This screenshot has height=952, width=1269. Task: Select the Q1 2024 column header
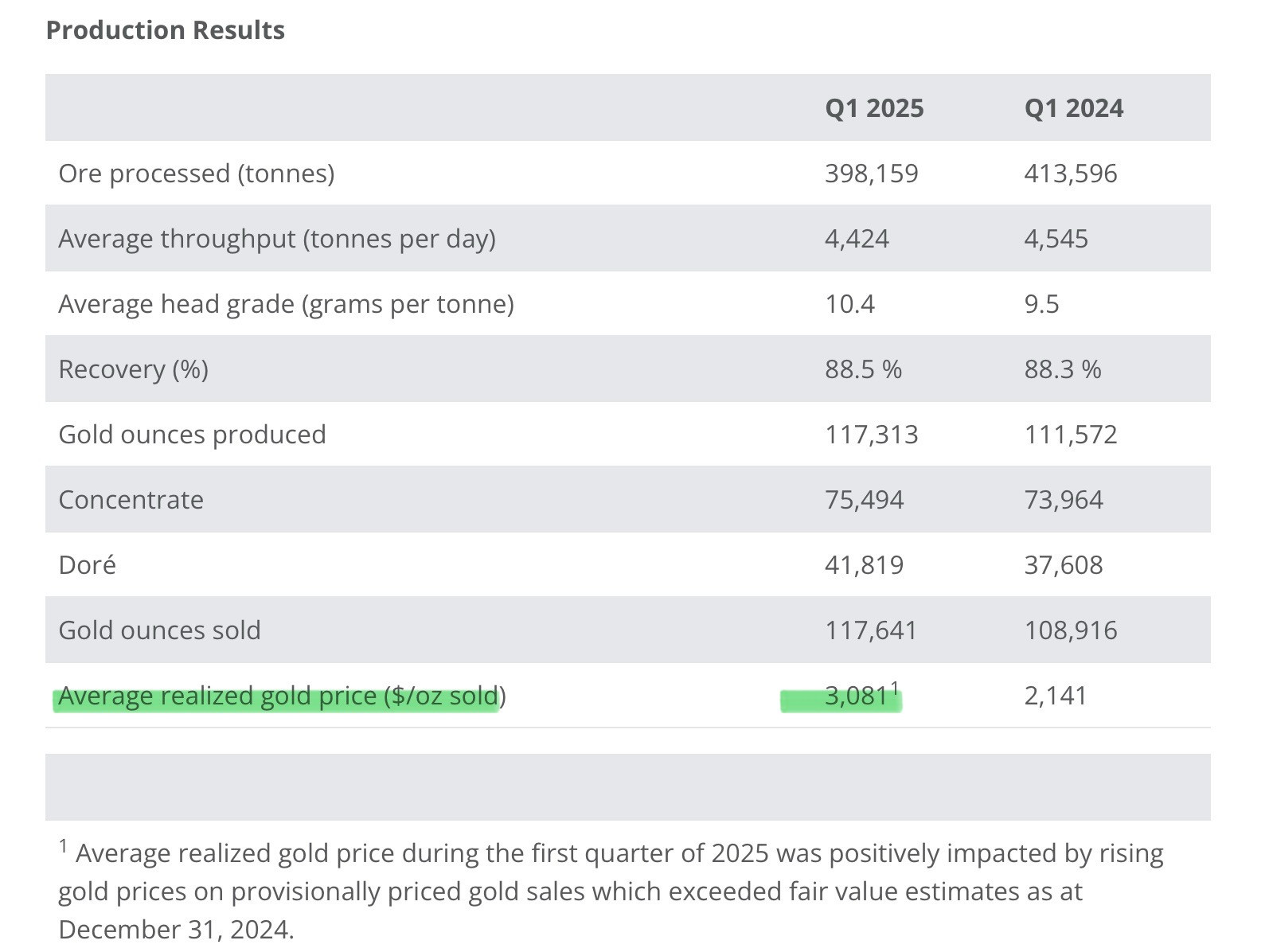coord(1073,108)
